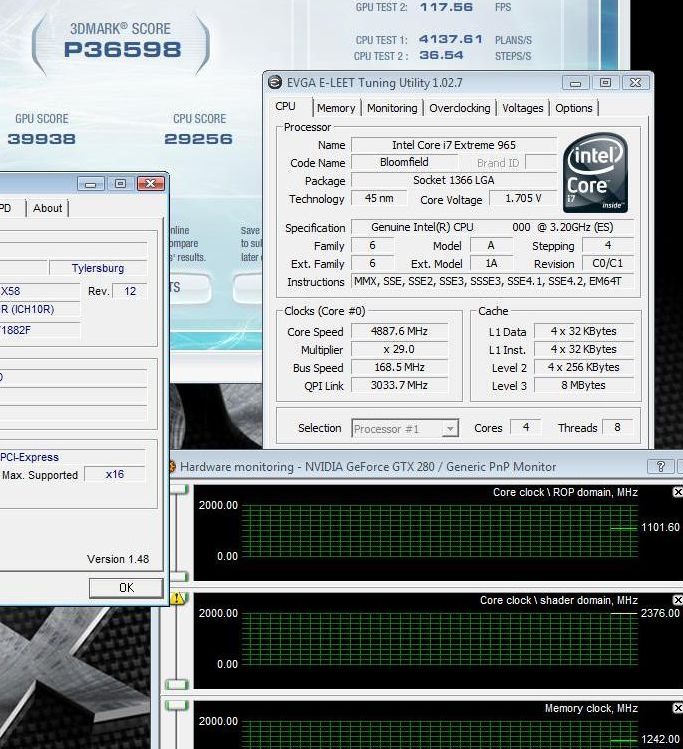
Task: Close the Memory clock graph
Action: point(678,708)
